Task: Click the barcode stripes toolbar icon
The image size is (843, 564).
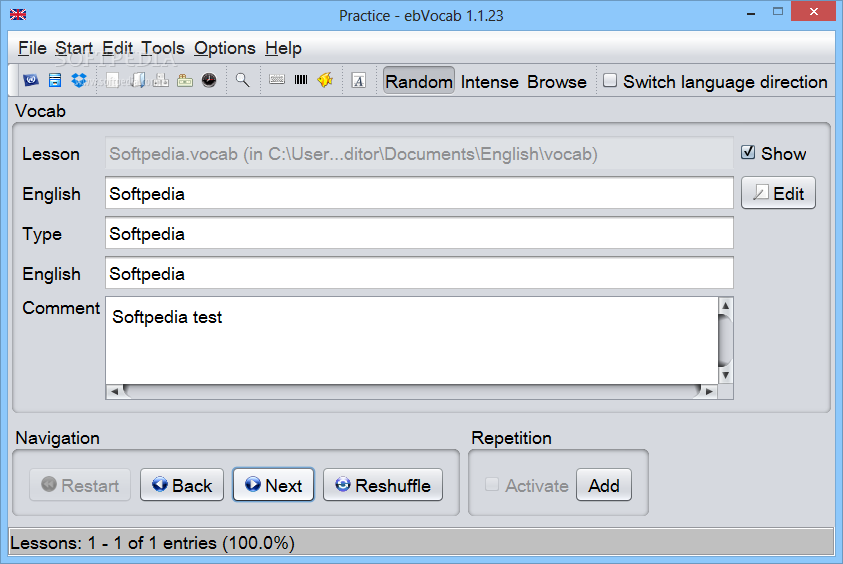Action: pyautogui.click(x=301, y=80)
